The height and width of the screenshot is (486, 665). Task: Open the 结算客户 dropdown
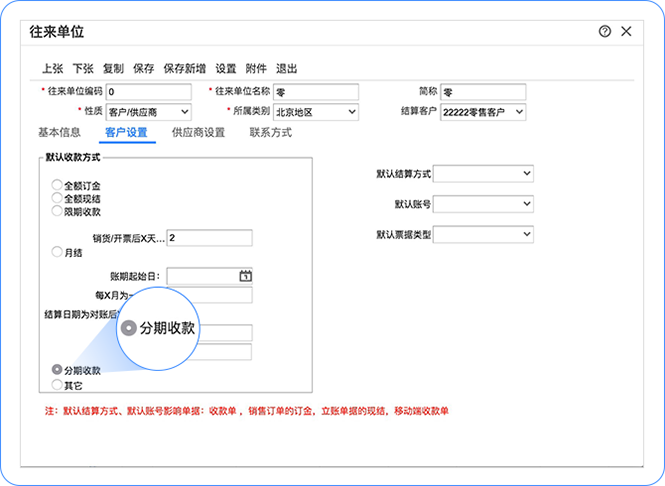(483, 112)
